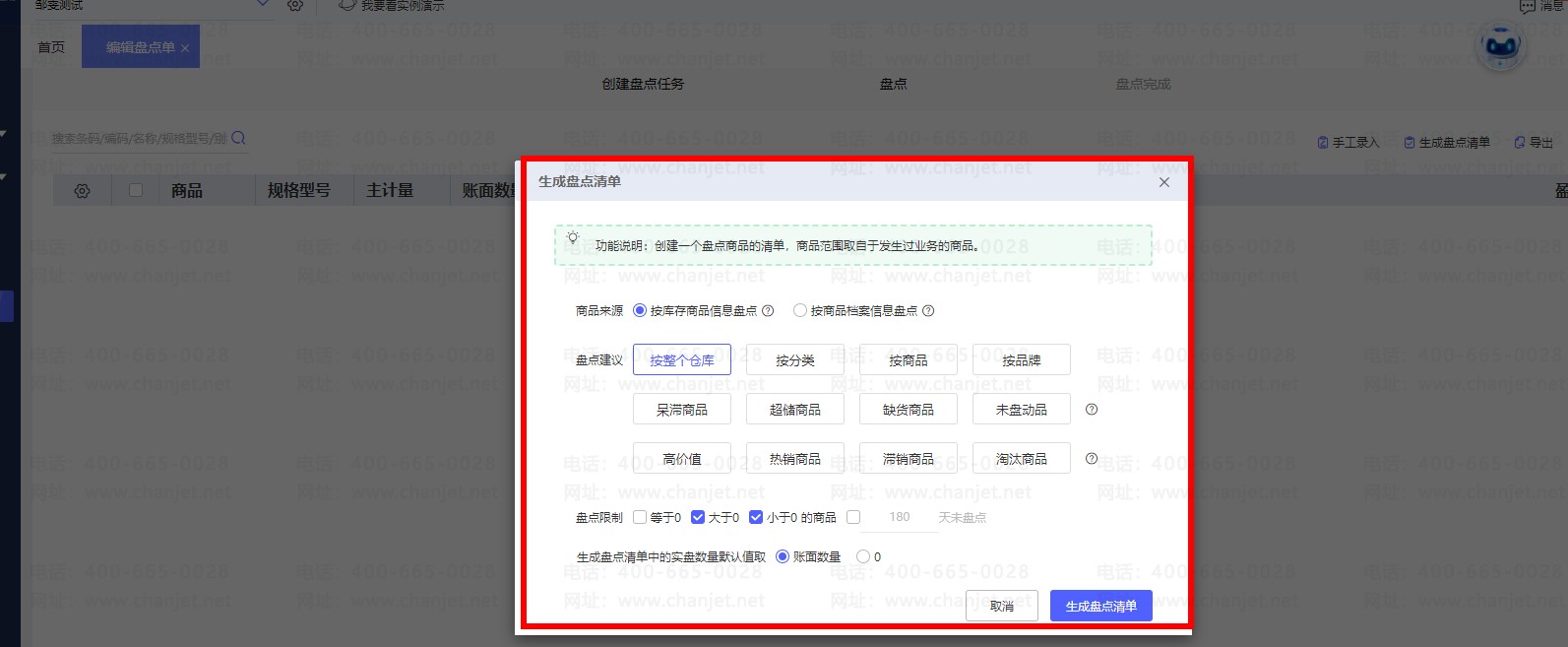Screen dimensions: 1568x647
Task: Open table column settings gear icon
Action: click(82, 191)
